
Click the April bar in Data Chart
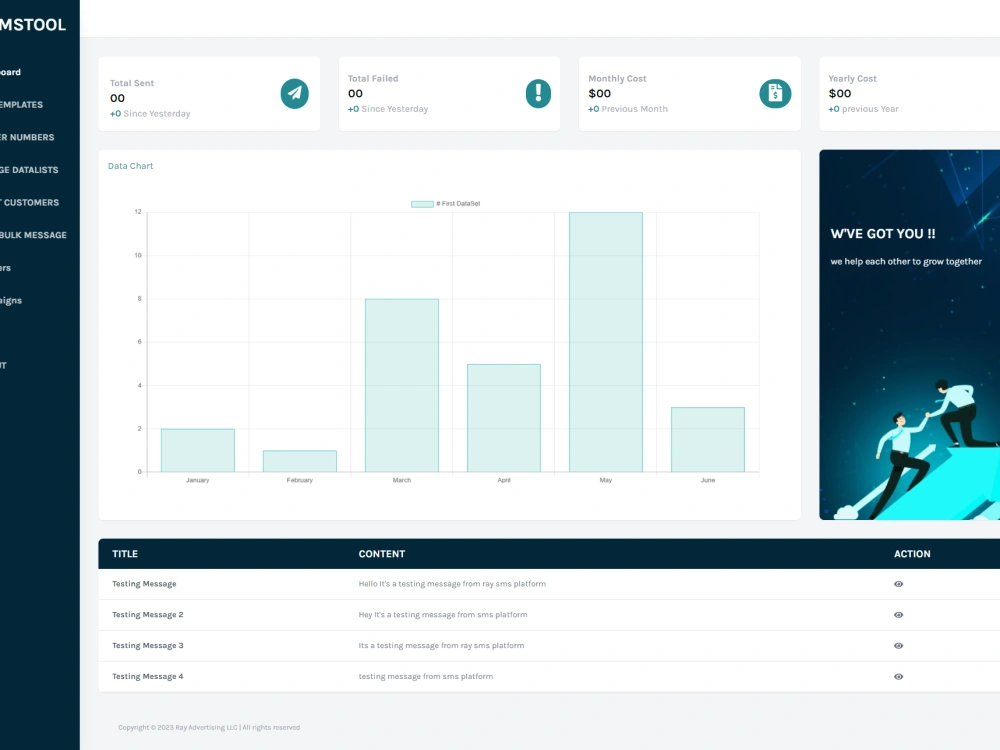(504, 418)
